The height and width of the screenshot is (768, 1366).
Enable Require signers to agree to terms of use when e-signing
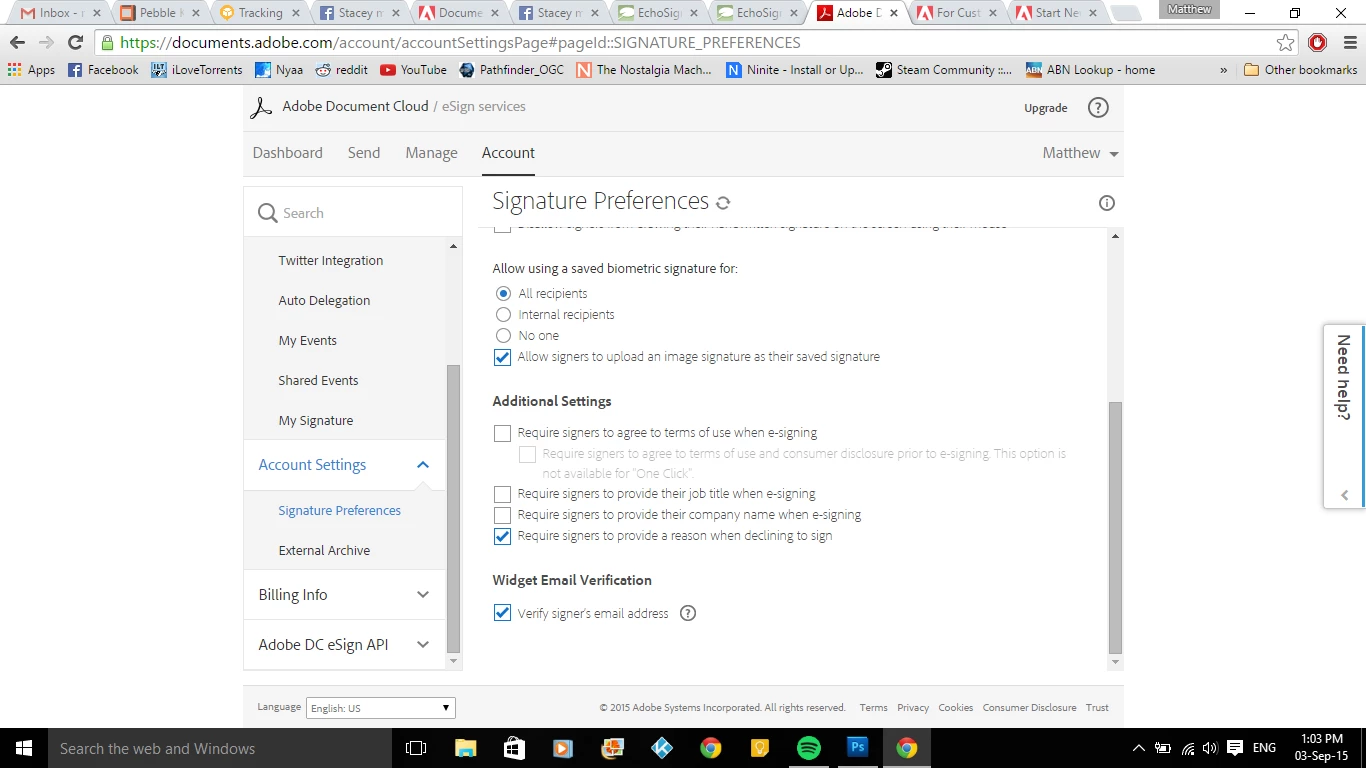click(x=502, y=433)
